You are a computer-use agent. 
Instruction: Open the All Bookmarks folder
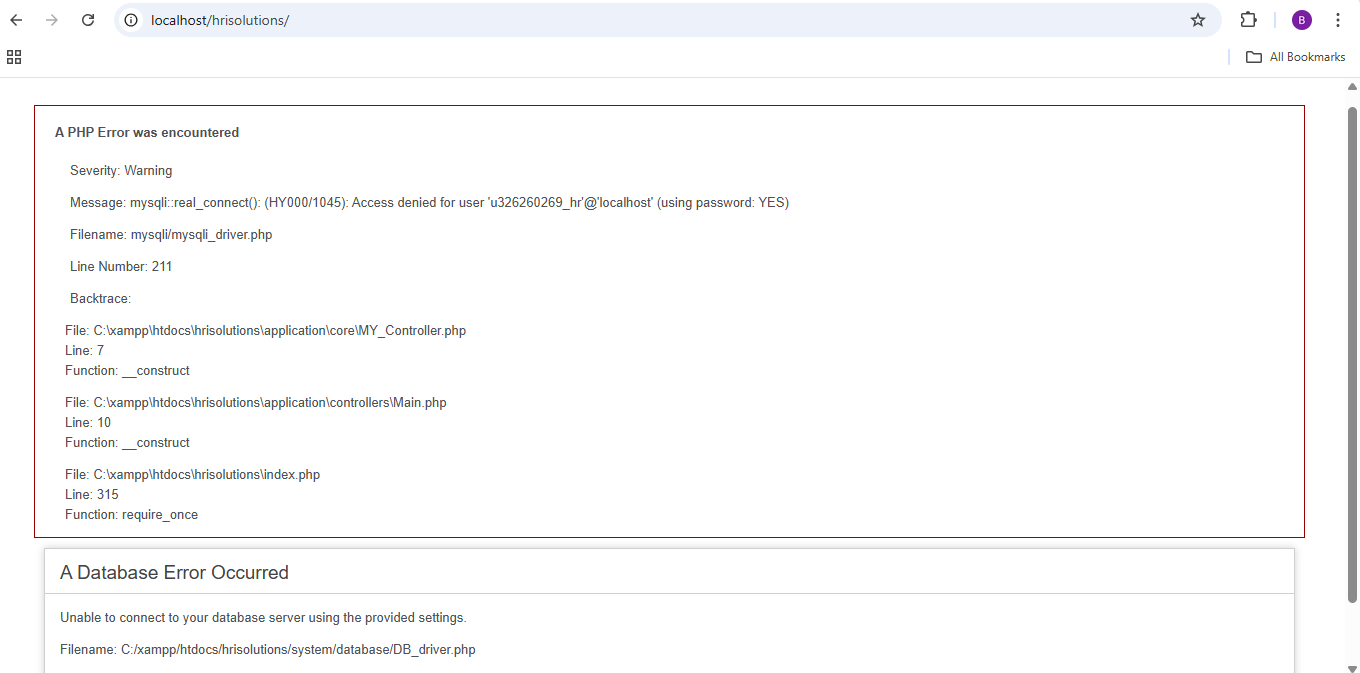click(1295, 57)
